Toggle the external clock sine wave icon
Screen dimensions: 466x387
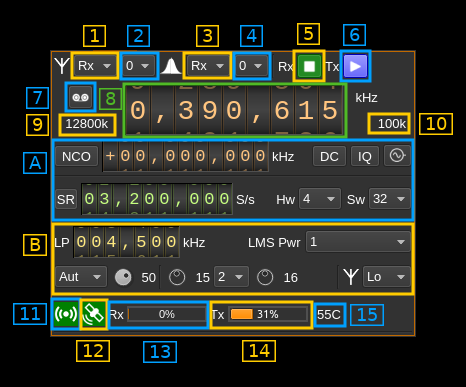click(397, 155)
